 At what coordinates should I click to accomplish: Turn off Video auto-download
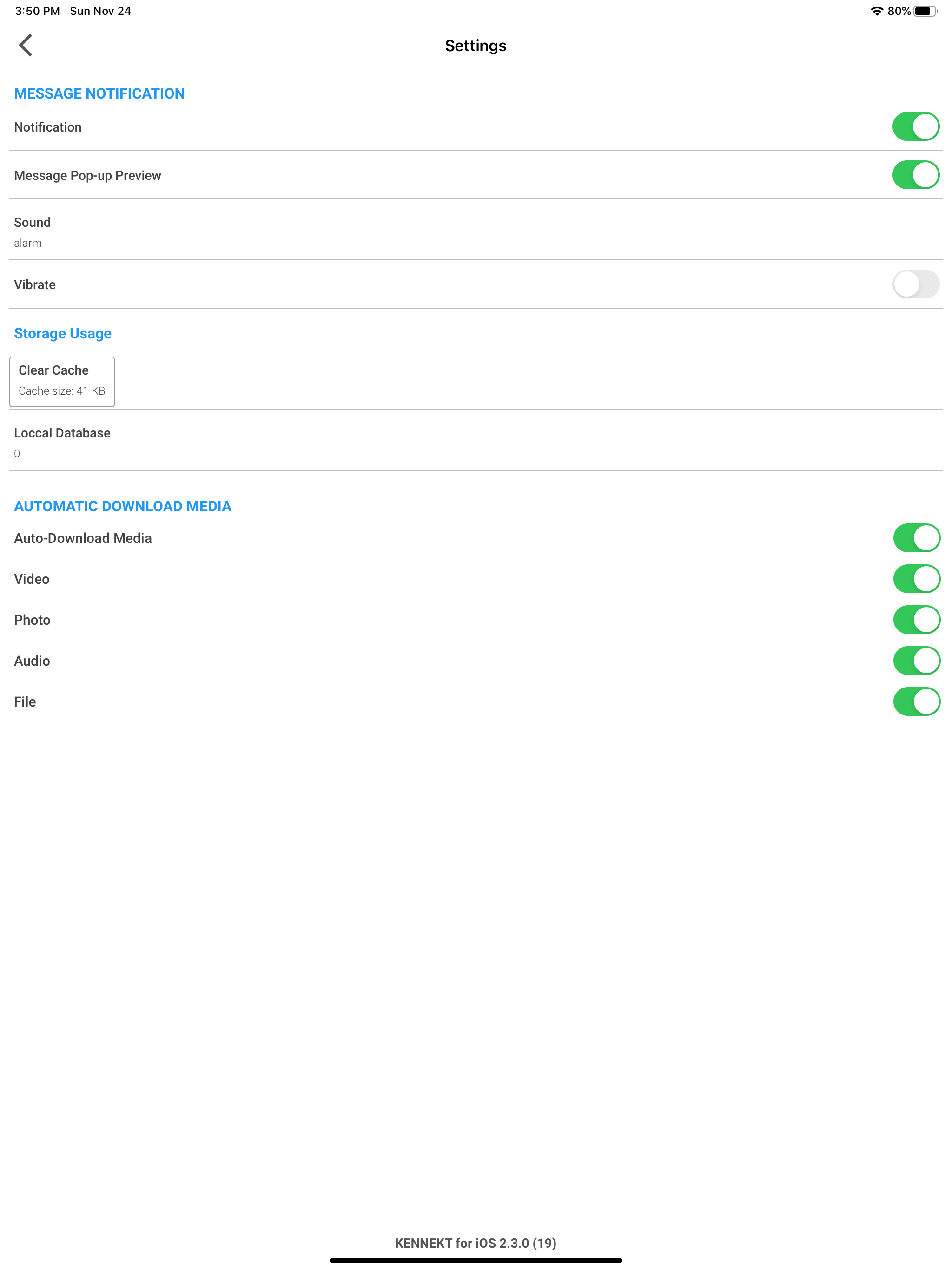pyautogui.click(x=916, y=579)
